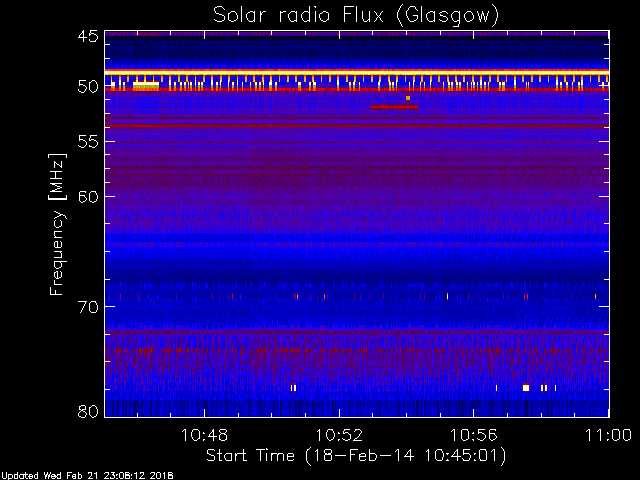Click frequency tick label 70
This screenshot has height=480, width=640.
point(88,307)
